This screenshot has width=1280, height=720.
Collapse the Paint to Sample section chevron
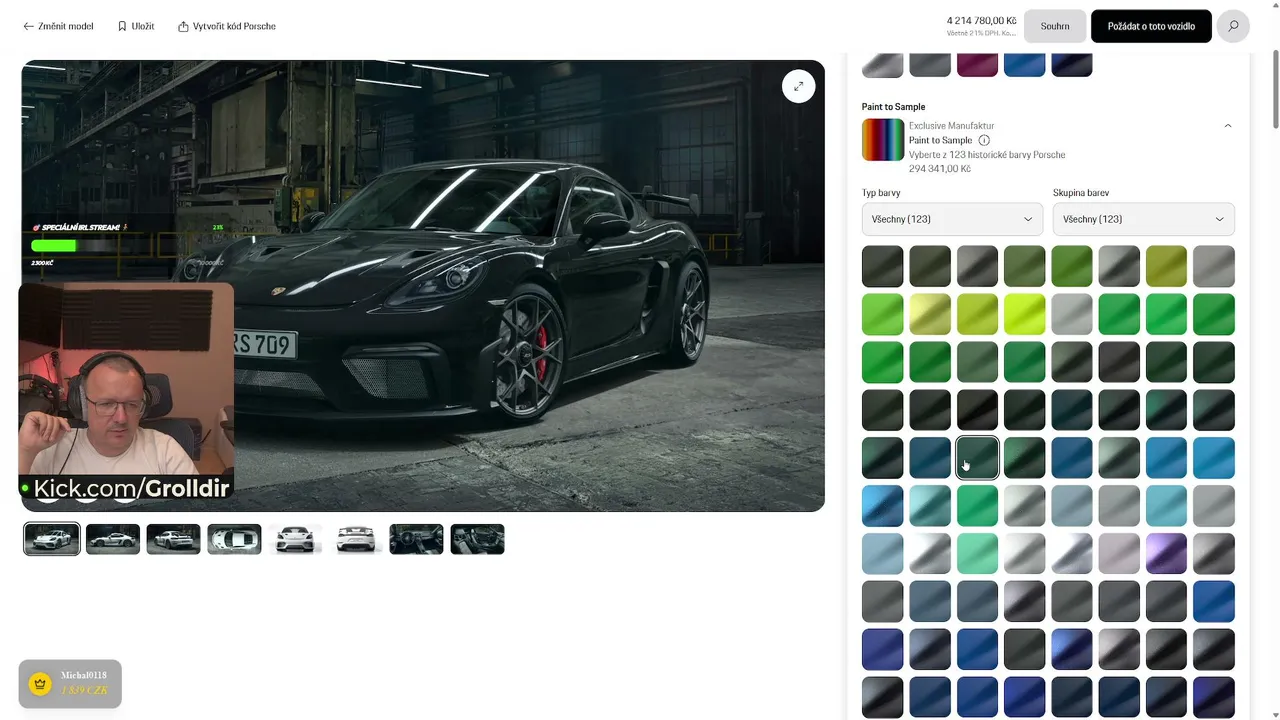(x=1227, y=126)
